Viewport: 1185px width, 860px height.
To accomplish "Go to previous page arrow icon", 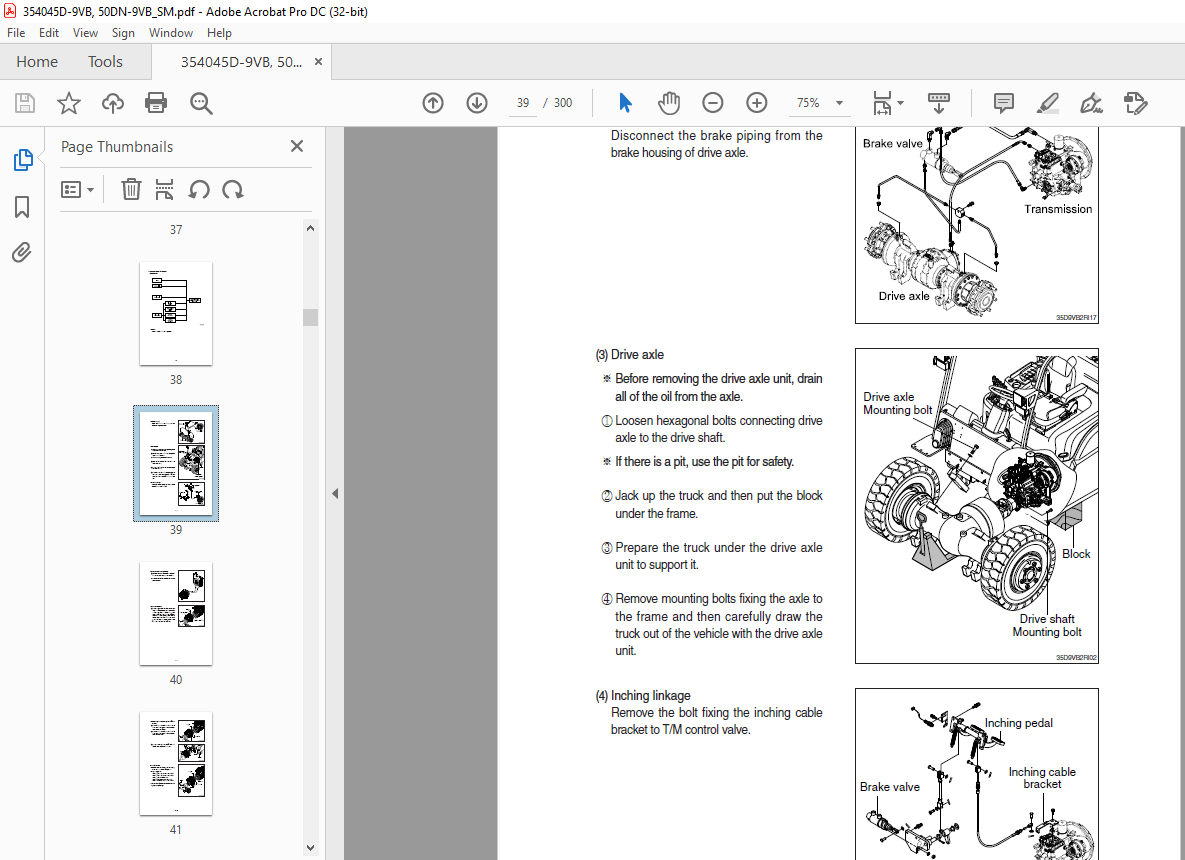I will click(433, 103).
